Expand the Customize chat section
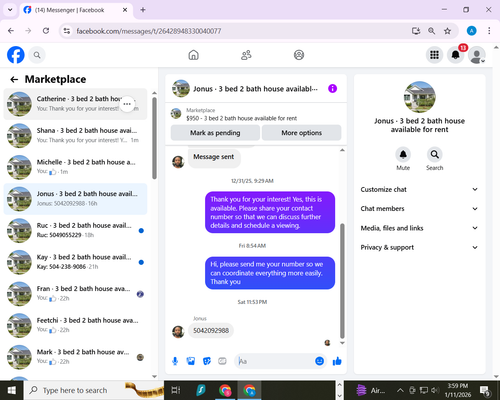 pos(419,189)
